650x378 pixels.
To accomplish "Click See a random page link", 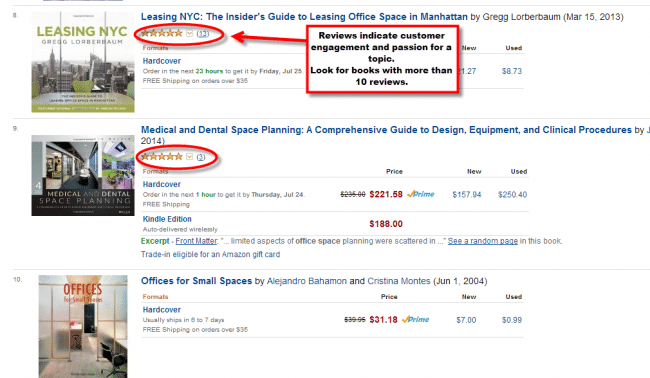I will click(483, 241).
